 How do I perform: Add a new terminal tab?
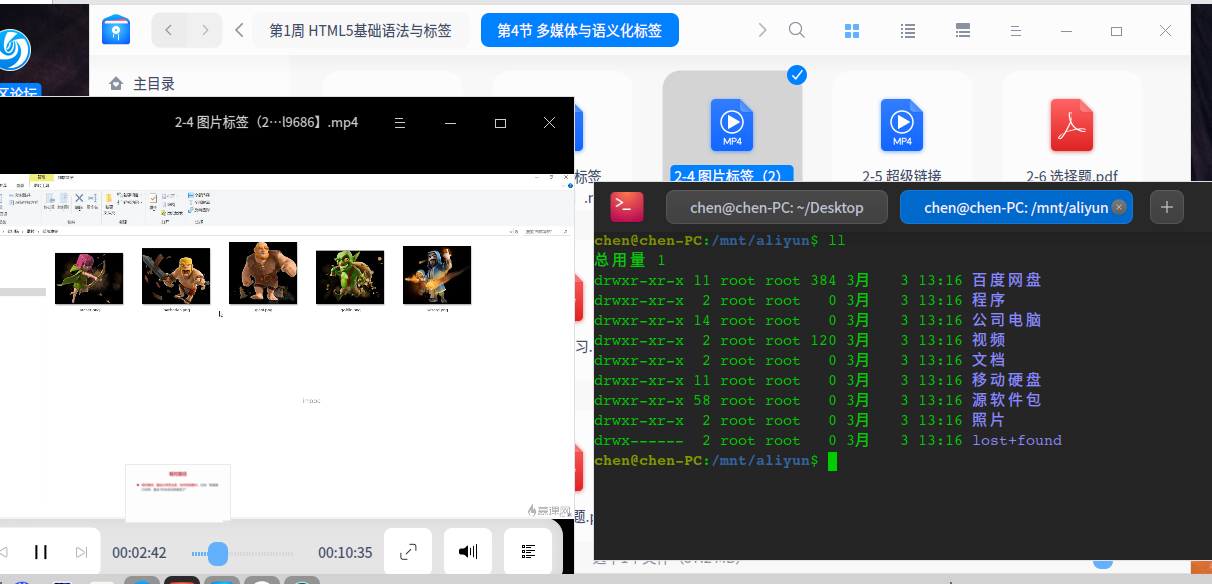1167,207
